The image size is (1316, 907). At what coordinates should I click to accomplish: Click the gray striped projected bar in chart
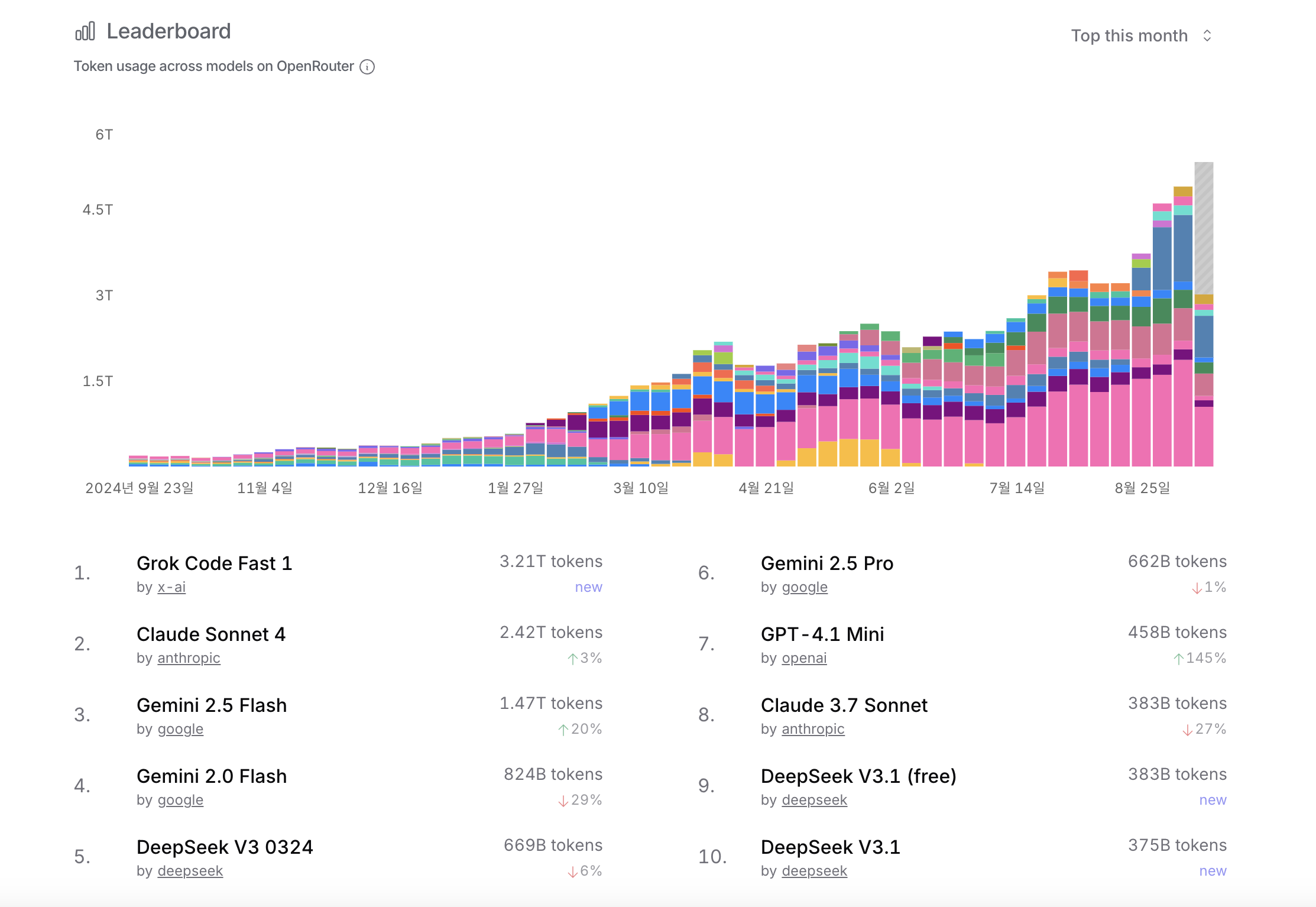[x=1204, y=228]
